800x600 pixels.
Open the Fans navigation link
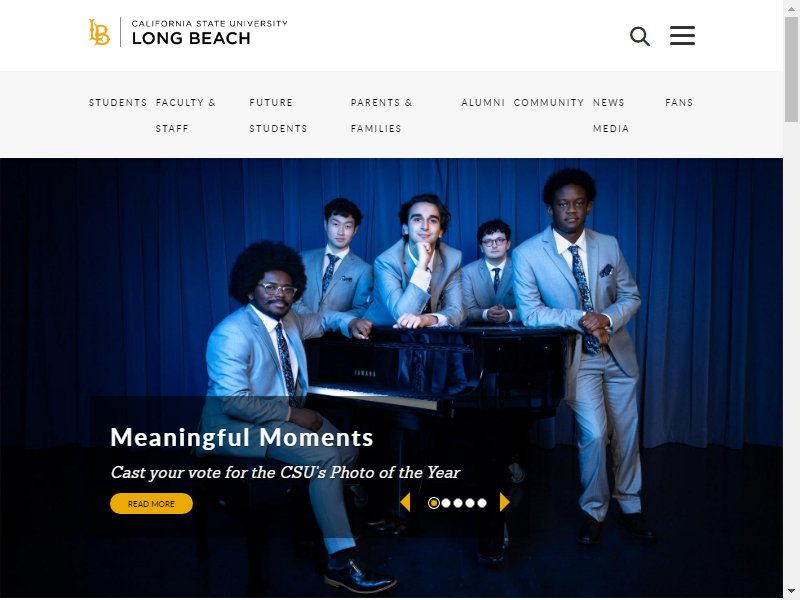click(679, 103)
